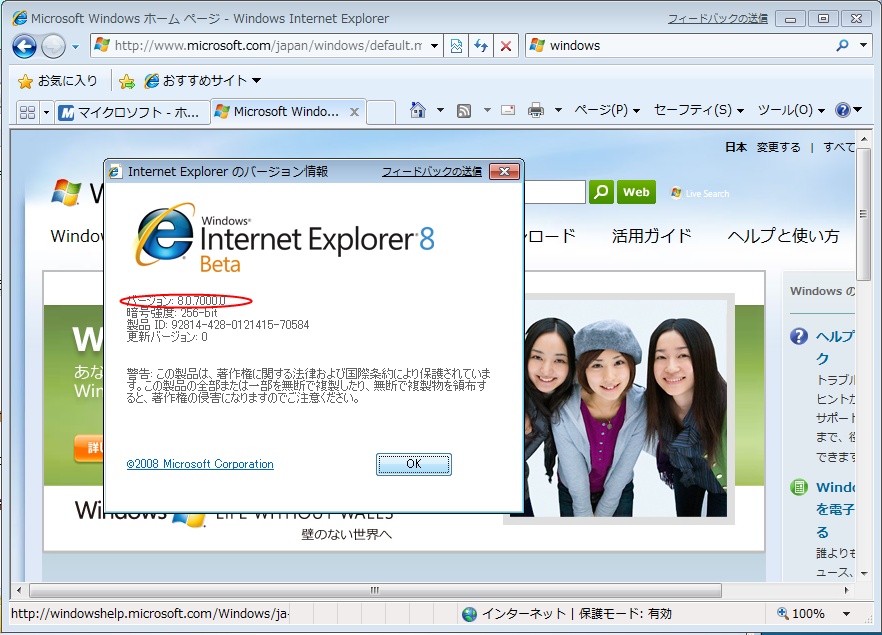Expand zoom level dropdown arrow in status bar

tap(846, 614)
